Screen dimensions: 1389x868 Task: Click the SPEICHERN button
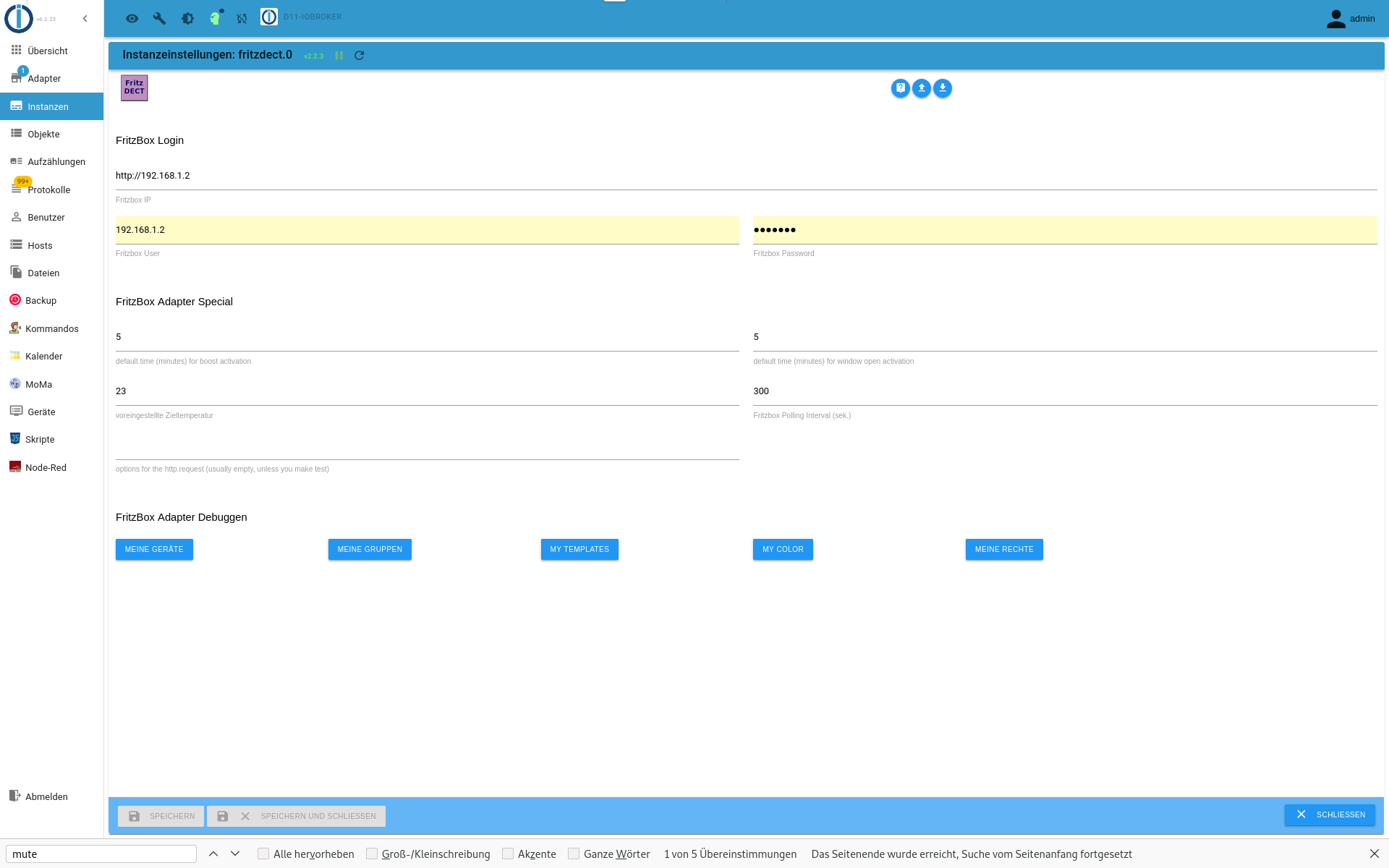click(x=161, y=816)
